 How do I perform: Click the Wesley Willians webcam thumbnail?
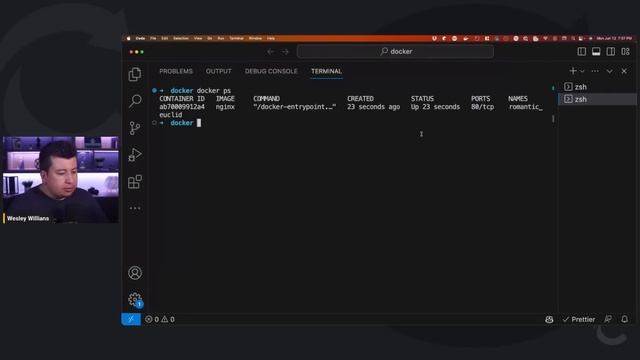pyautogui.click(x=61, y=180)
